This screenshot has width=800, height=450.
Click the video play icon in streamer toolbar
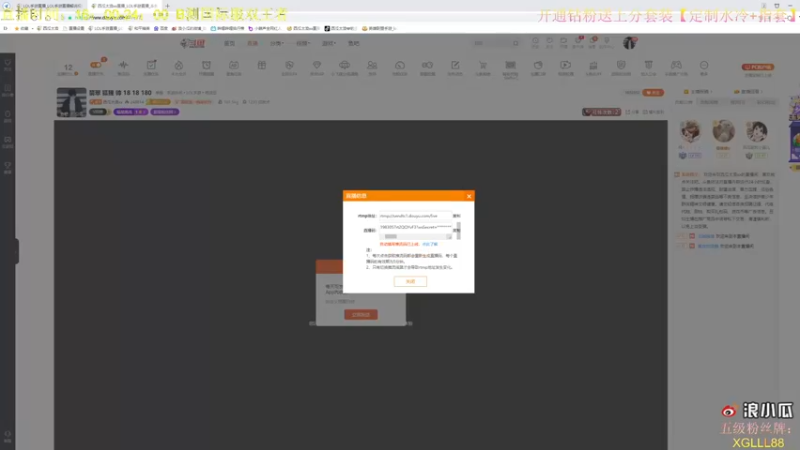(x=565, y=67)
